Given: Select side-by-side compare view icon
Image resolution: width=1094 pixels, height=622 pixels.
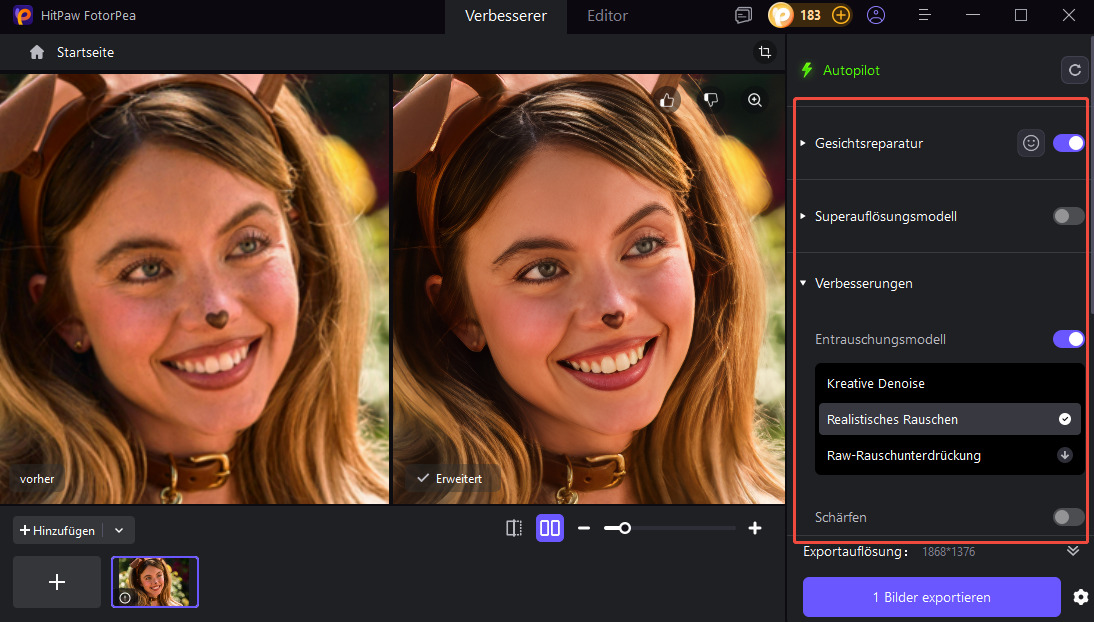Looking at the screenshot, I should (549, 528).
